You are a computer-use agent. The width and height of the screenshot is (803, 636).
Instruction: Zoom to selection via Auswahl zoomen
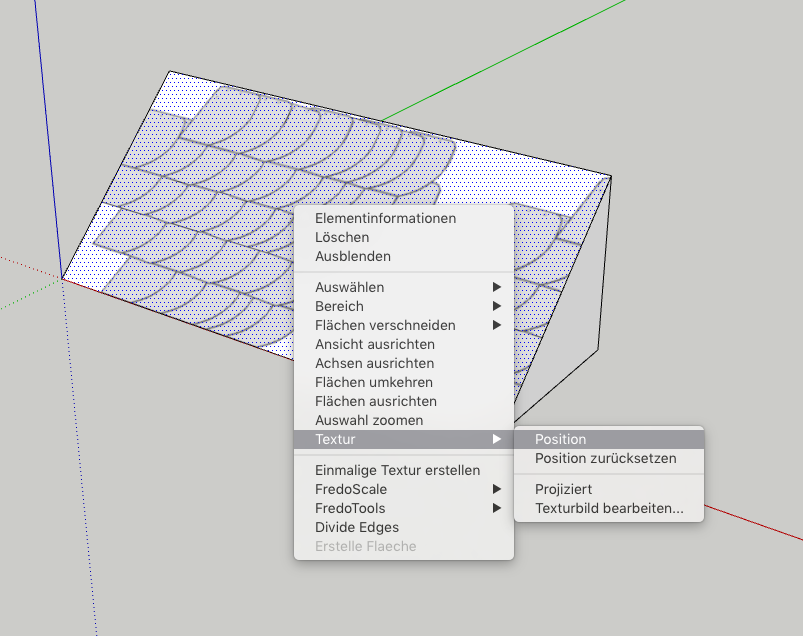[369, 420]
